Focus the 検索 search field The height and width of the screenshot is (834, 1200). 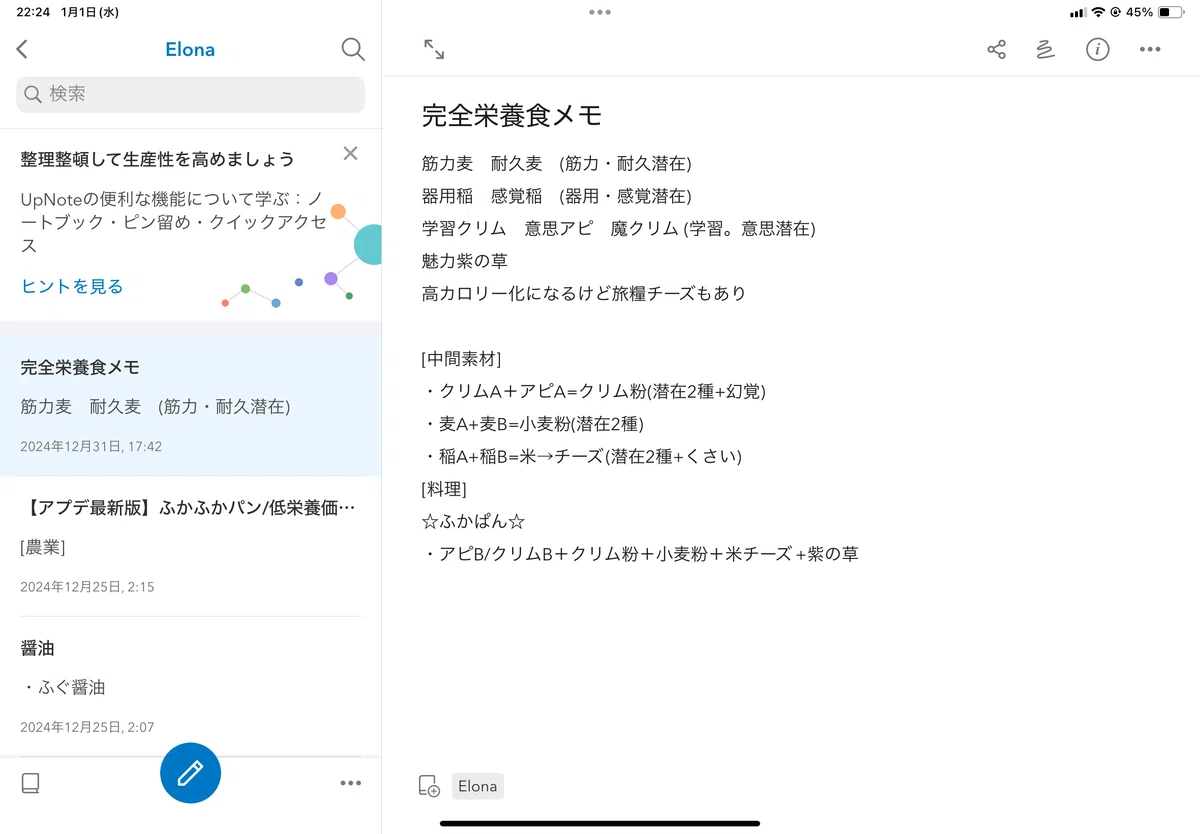coord(190,94)
